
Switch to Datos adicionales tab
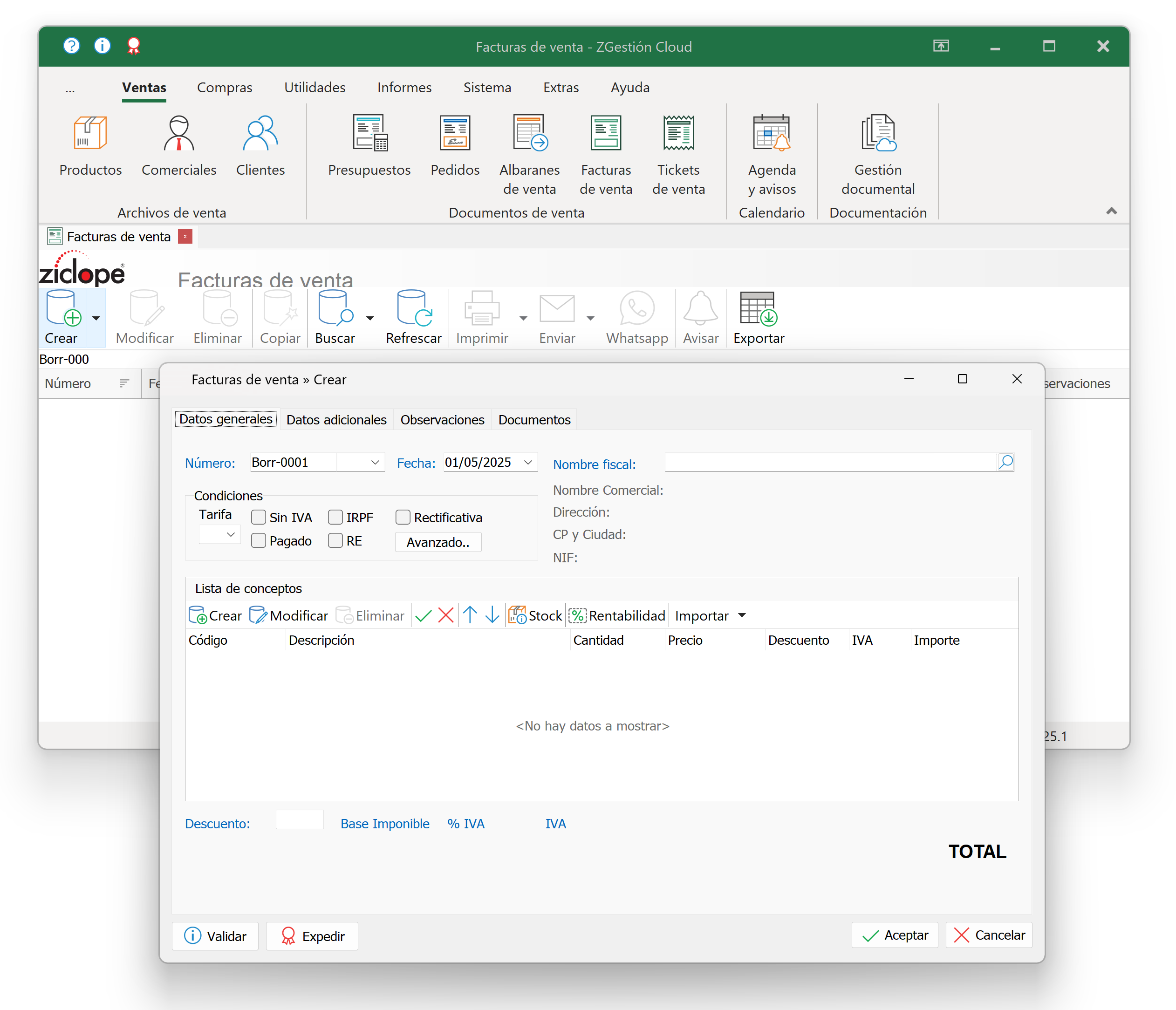click(x=336, y=419)
